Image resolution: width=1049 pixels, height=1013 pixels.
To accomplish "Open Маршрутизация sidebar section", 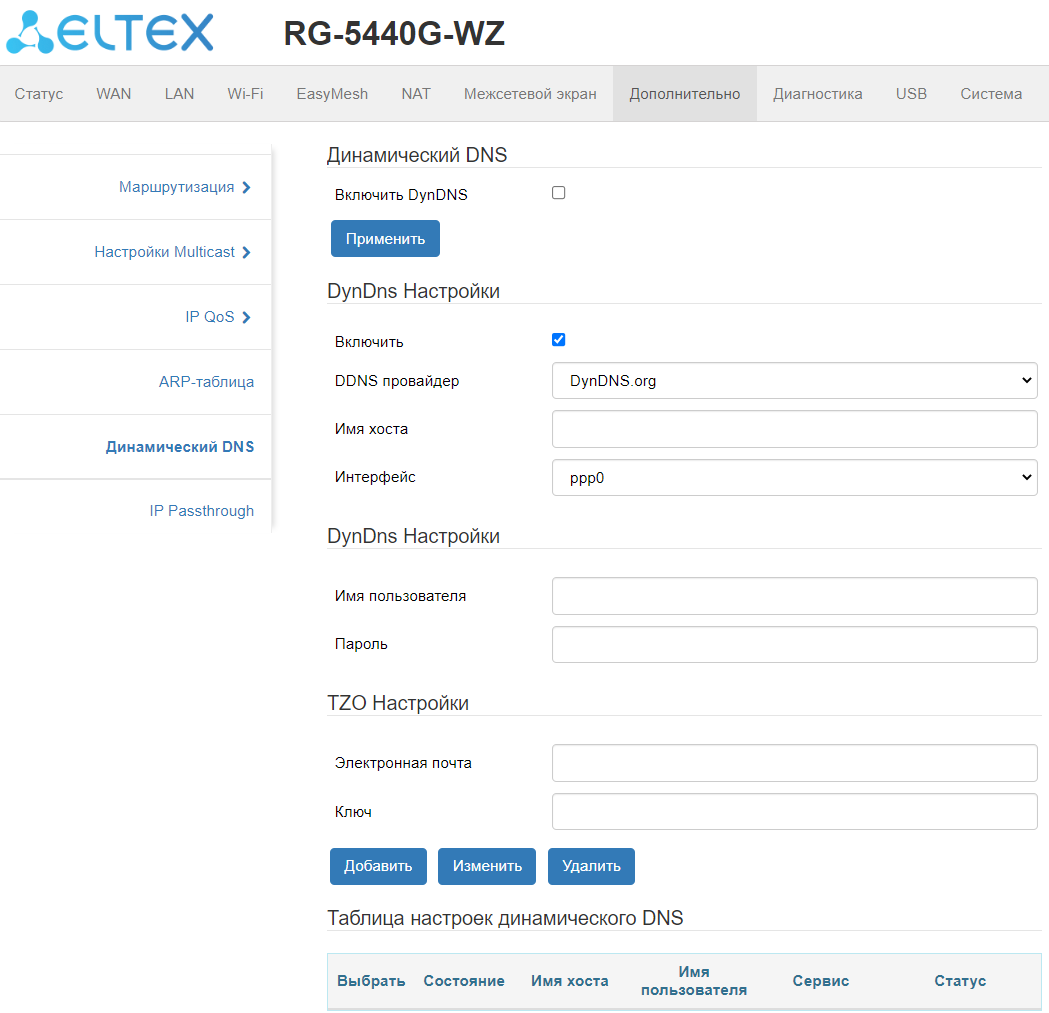I will click(x=177, y=187).
